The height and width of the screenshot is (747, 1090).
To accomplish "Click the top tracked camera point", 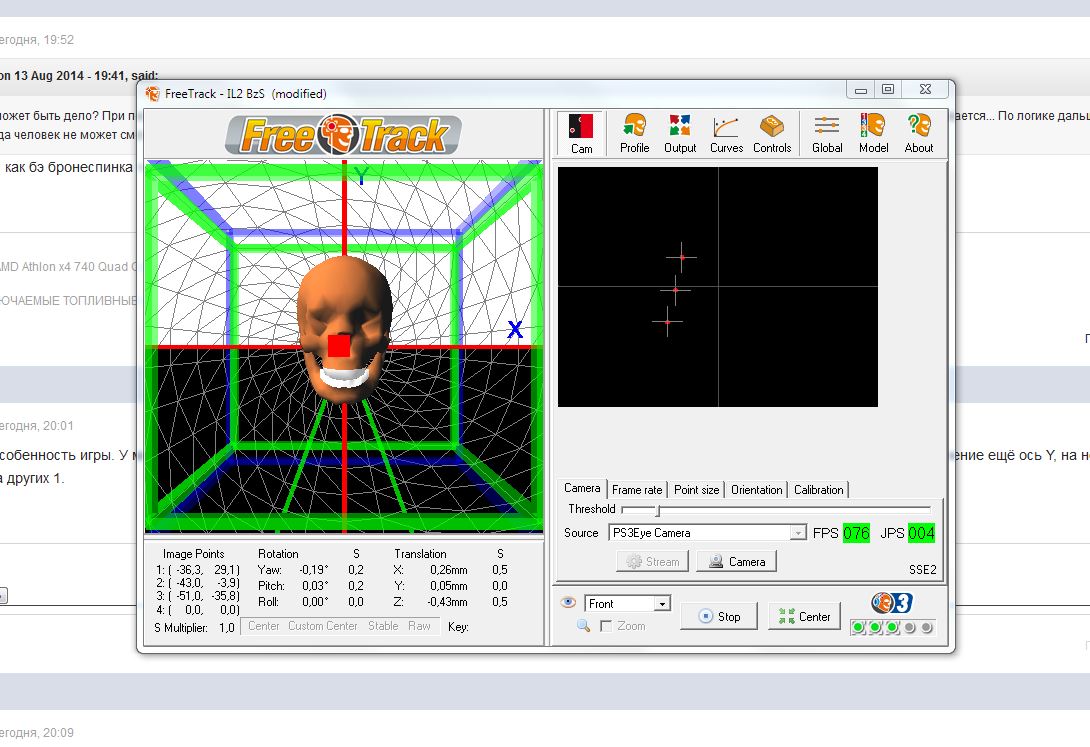I will pos(682,257).
